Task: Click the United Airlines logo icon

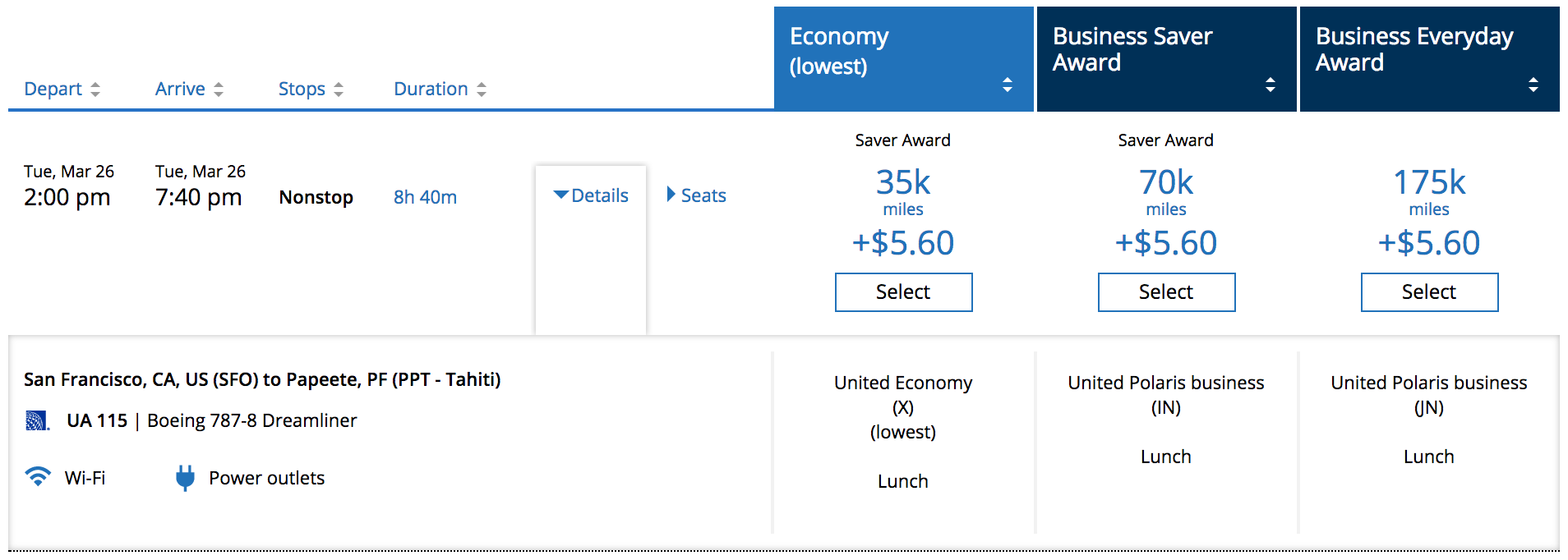Action: 37,420
